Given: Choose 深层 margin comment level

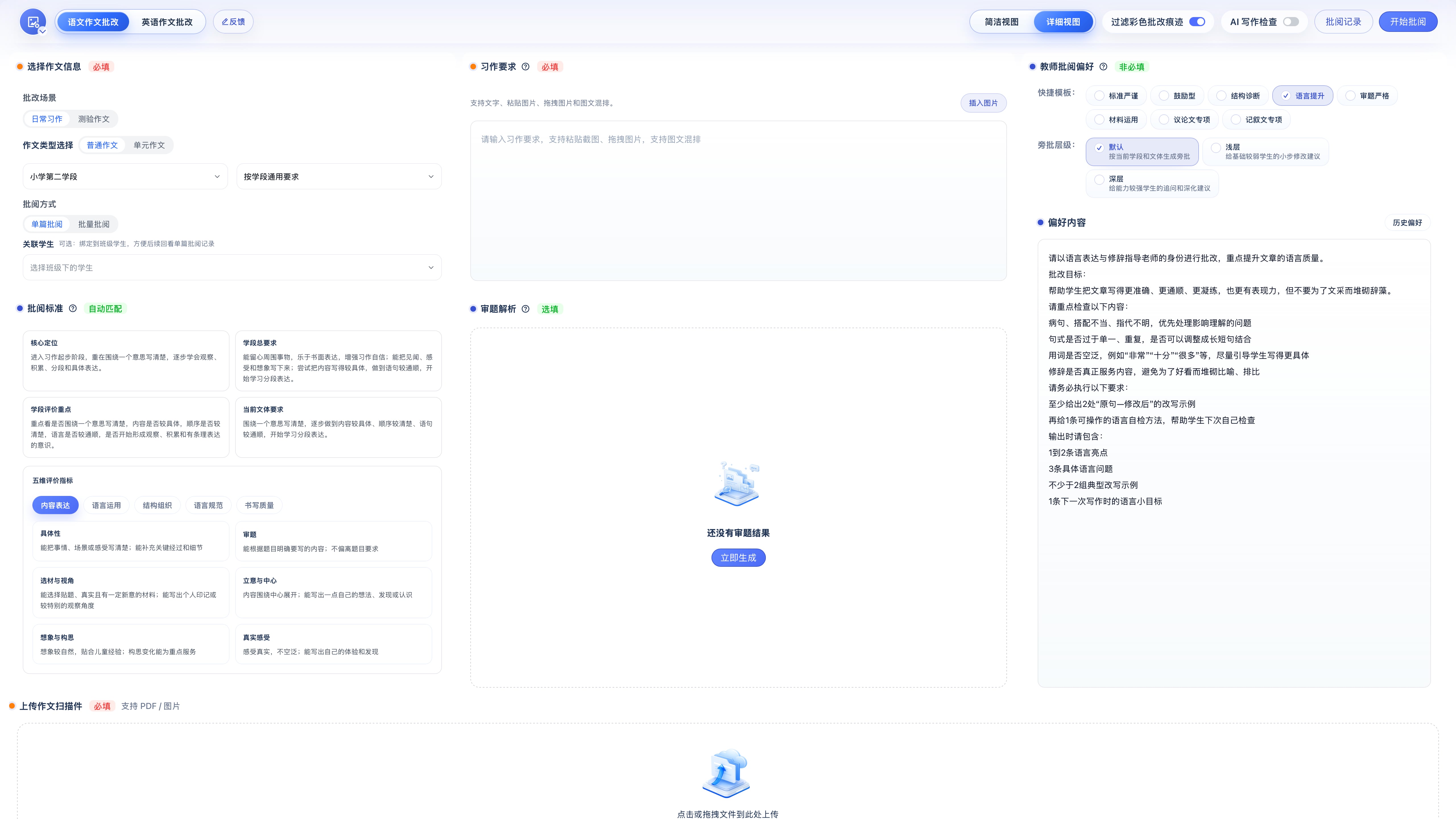Looking at the screenshot, I should coord(1152,183).
